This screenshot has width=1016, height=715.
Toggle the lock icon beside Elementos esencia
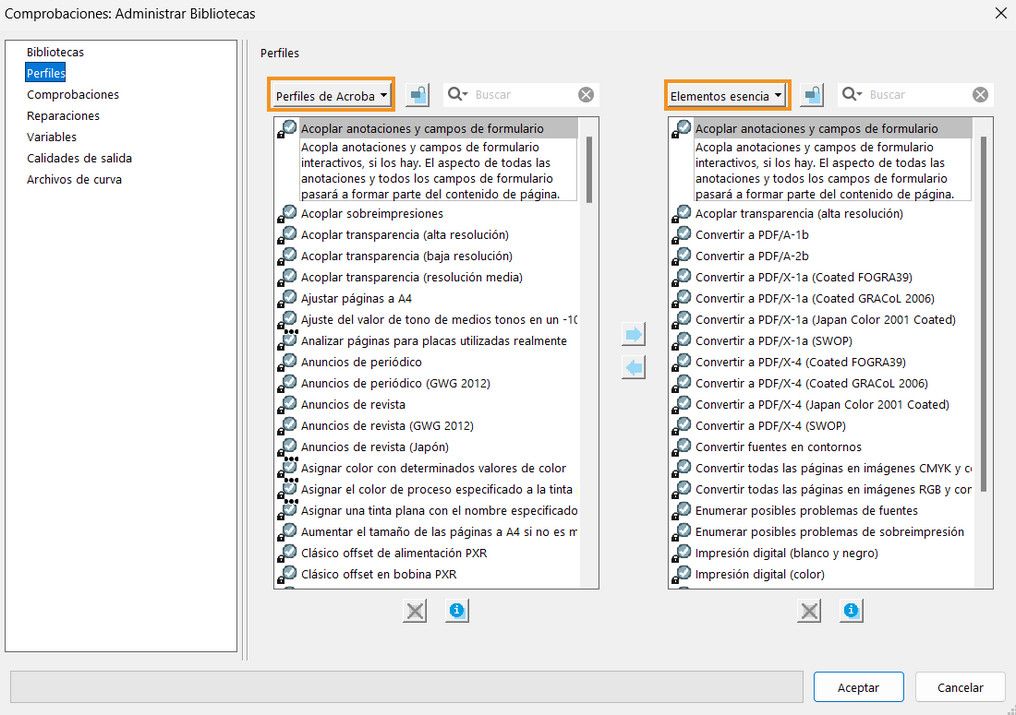pos(811,94)
